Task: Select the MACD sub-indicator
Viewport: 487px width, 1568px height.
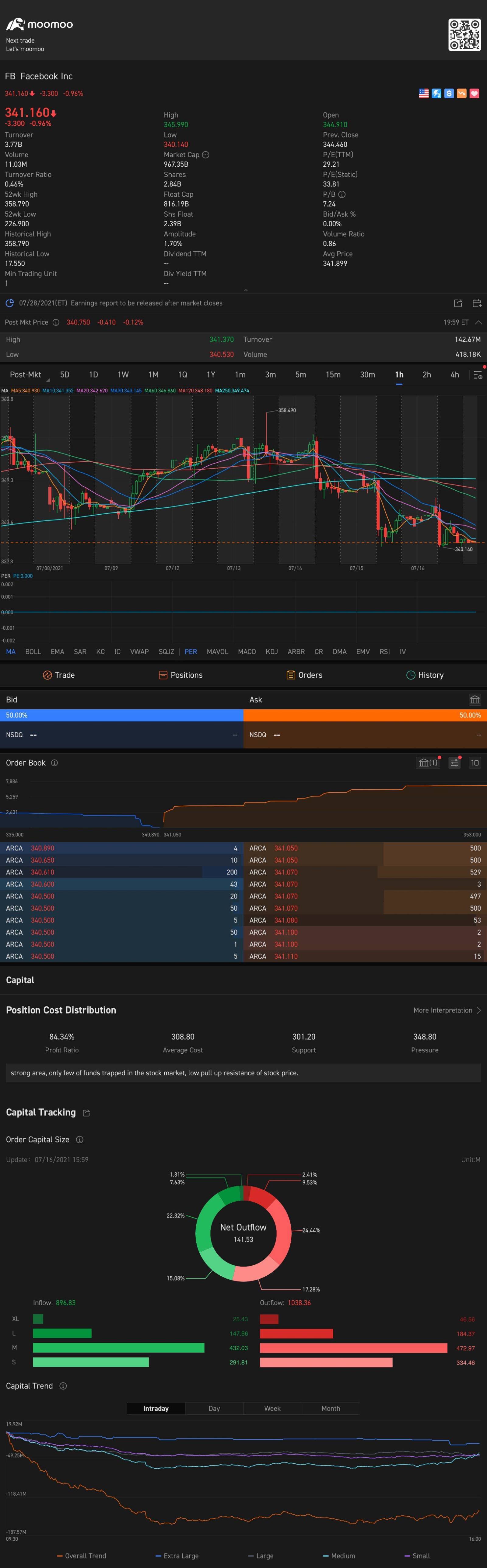Action: (247, 651)
